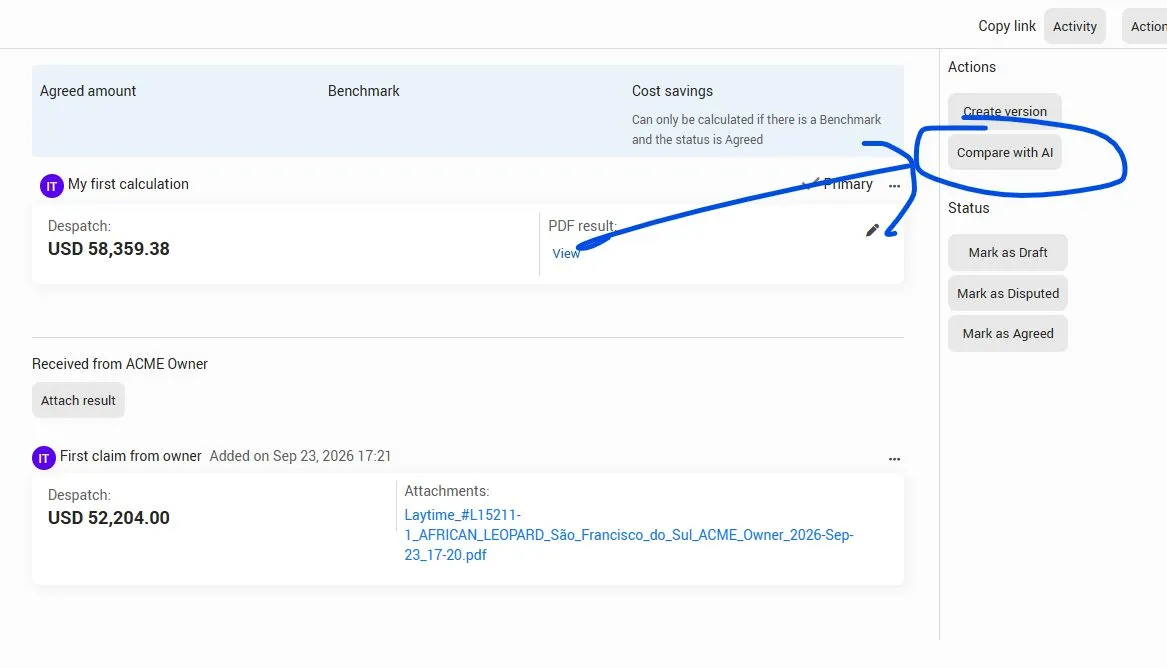Click the Actions section heading in the sidebar
The image size is (1167, 668).
(971, 67)
